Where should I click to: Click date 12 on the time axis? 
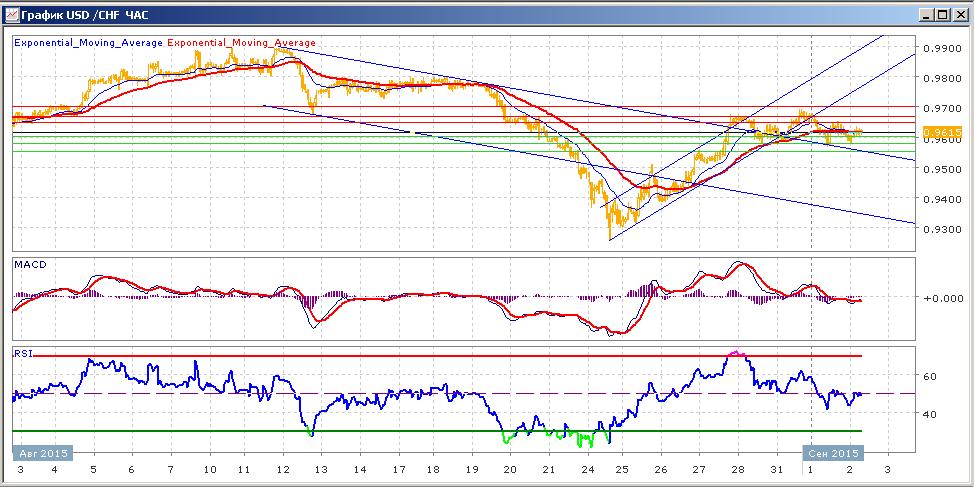(x=282, y=470)
